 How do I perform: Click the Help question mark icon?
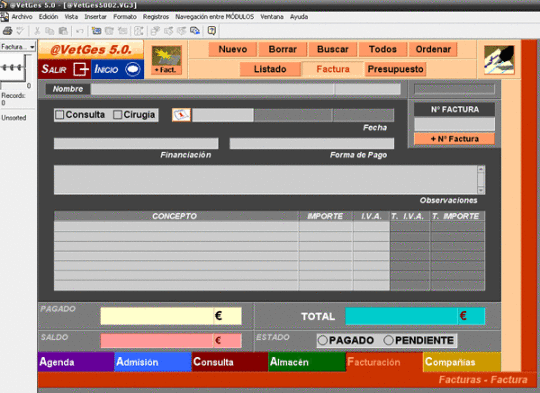tap(211, 31)
